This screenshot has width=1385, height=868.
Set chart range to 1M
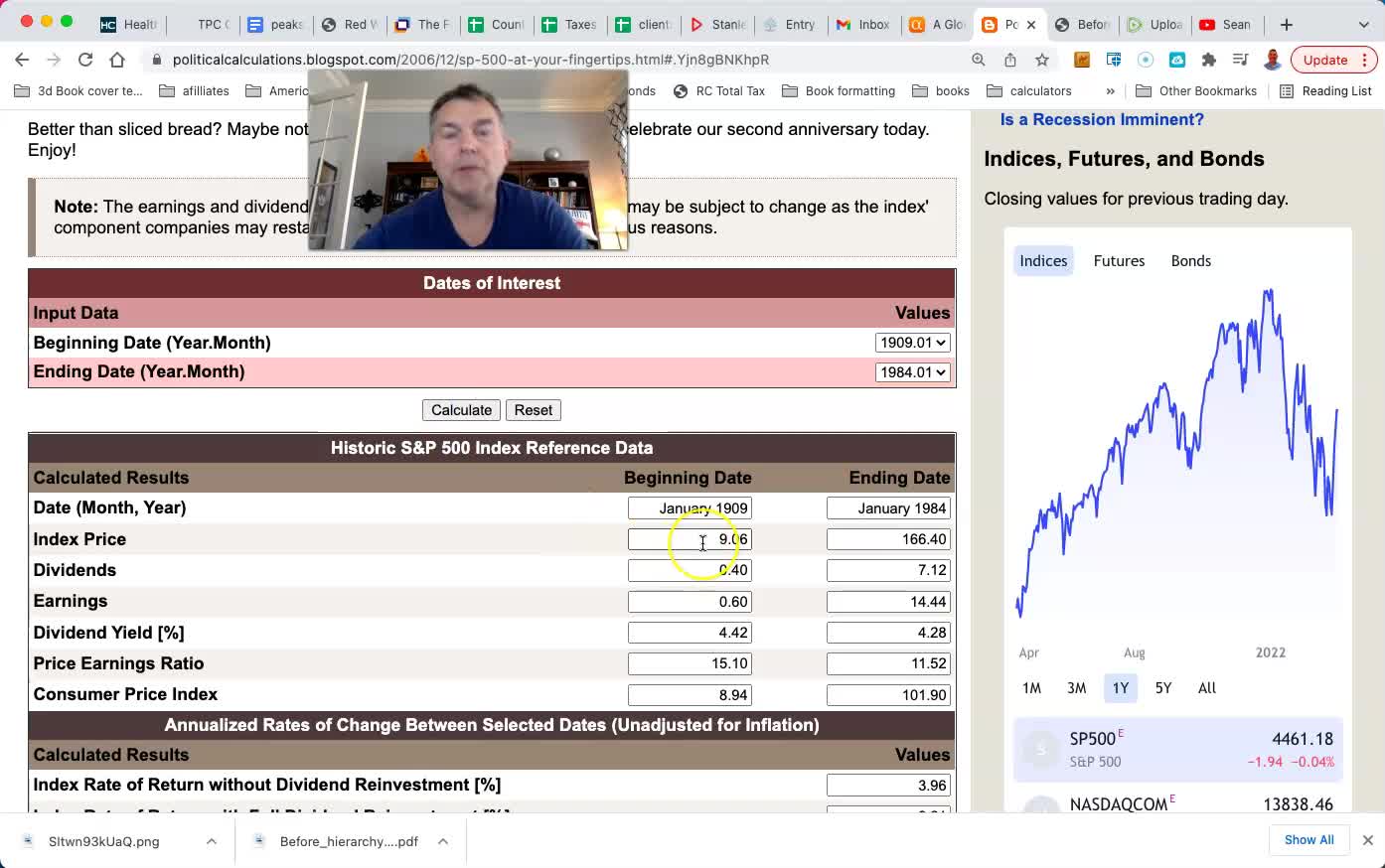click(1031, 688)
